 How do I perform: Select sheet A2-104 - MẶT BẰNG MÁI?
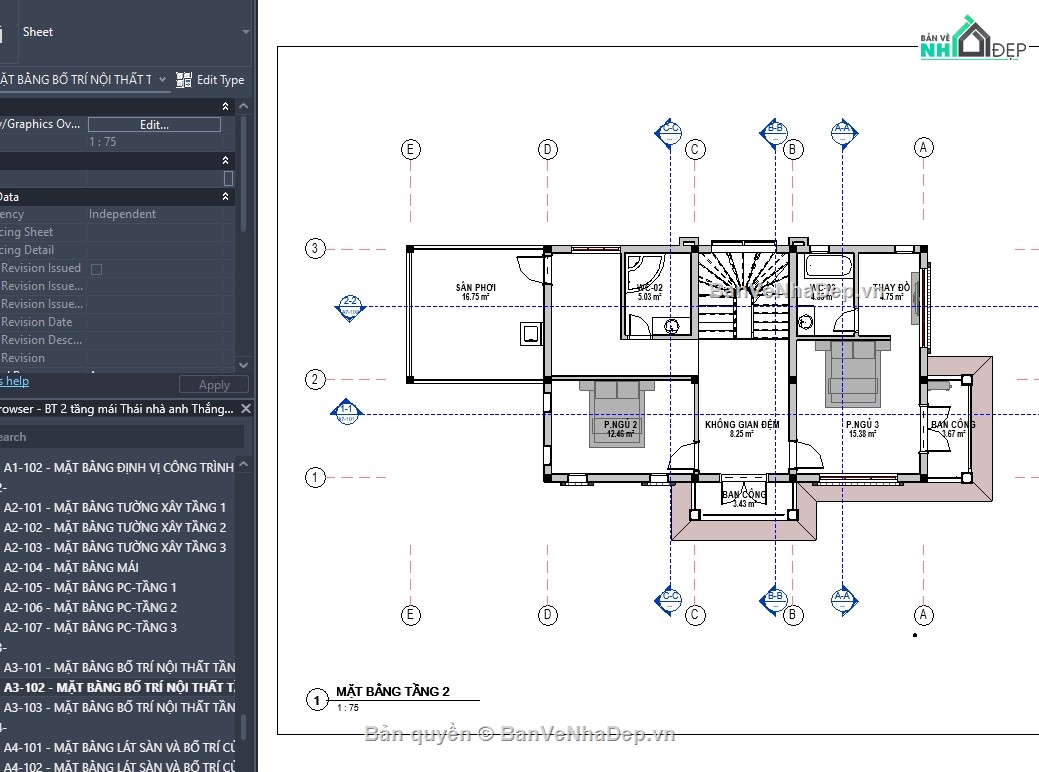click(71, 567)
